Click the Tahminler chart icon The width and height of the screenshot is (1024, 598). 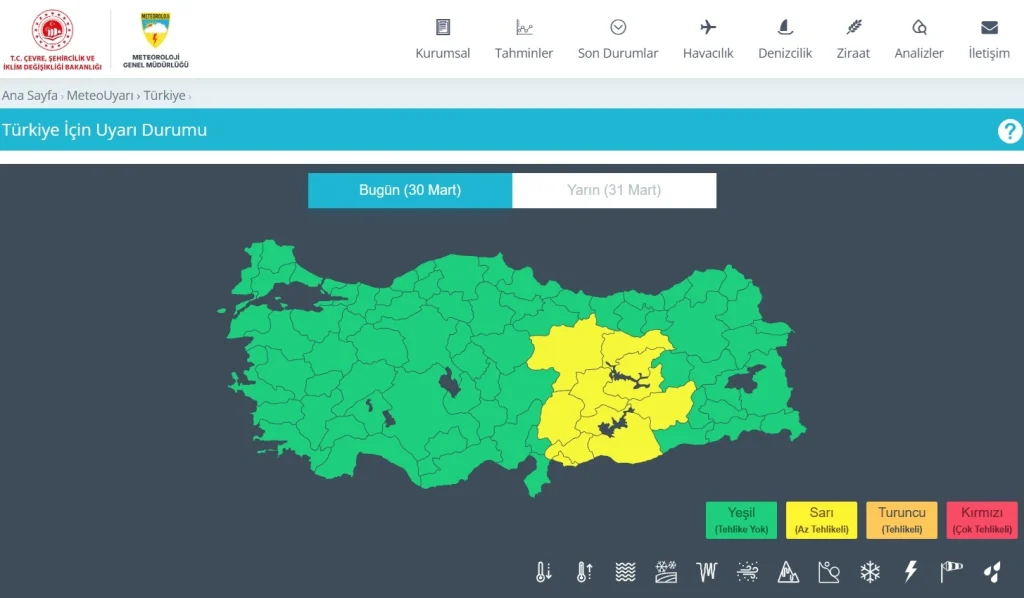[x=524, y=27]
